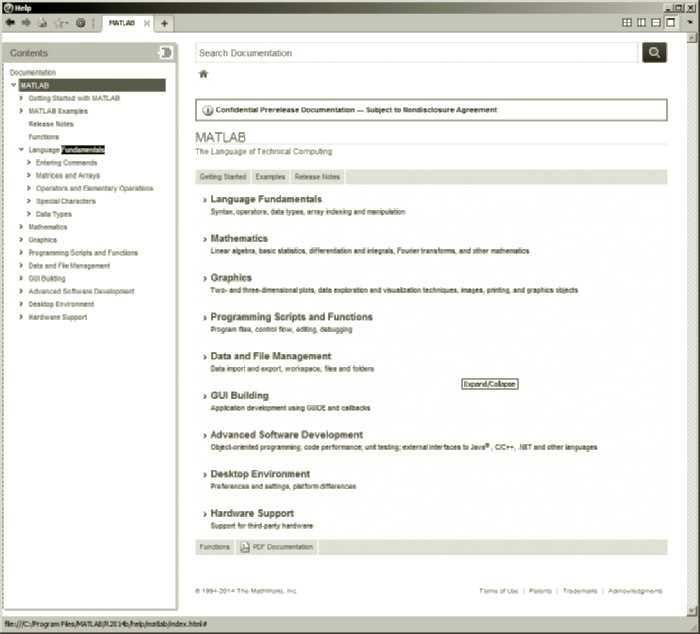
Task: Click the Terms of Use footer link
Action: pos(499,591)
